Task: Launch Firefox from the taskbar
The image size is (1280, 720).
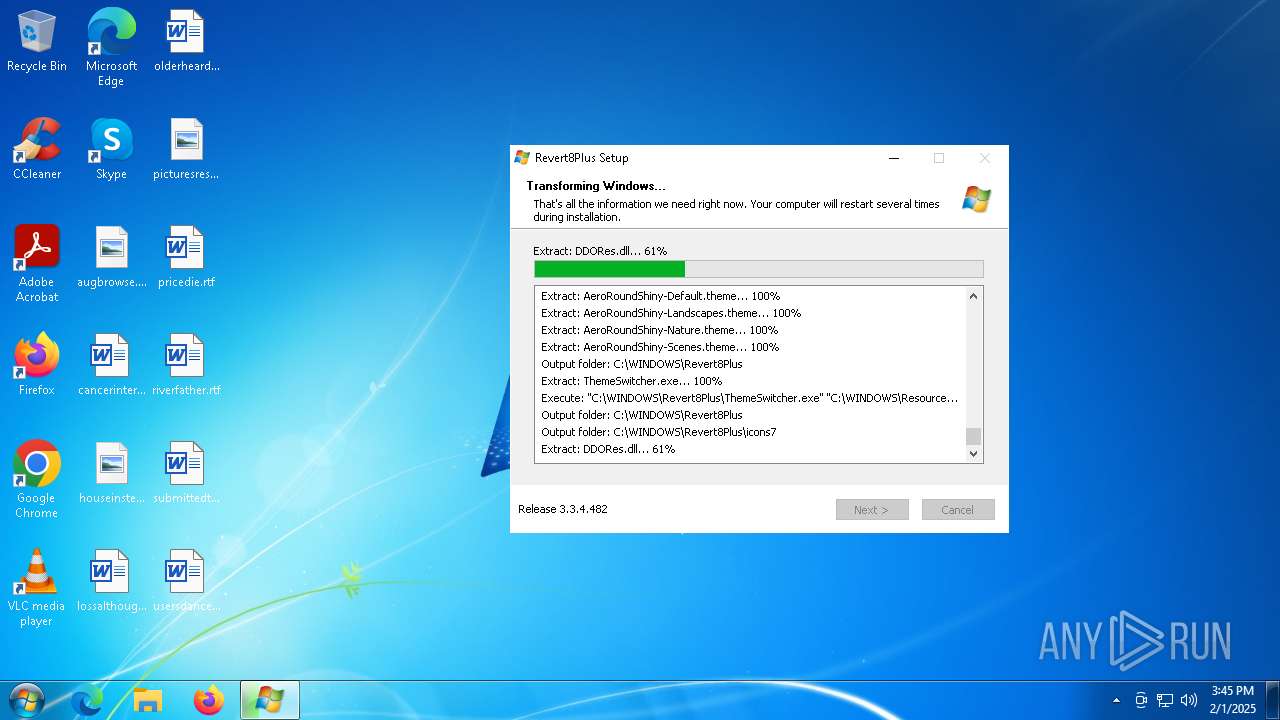Action: click(x=209, y=700)
